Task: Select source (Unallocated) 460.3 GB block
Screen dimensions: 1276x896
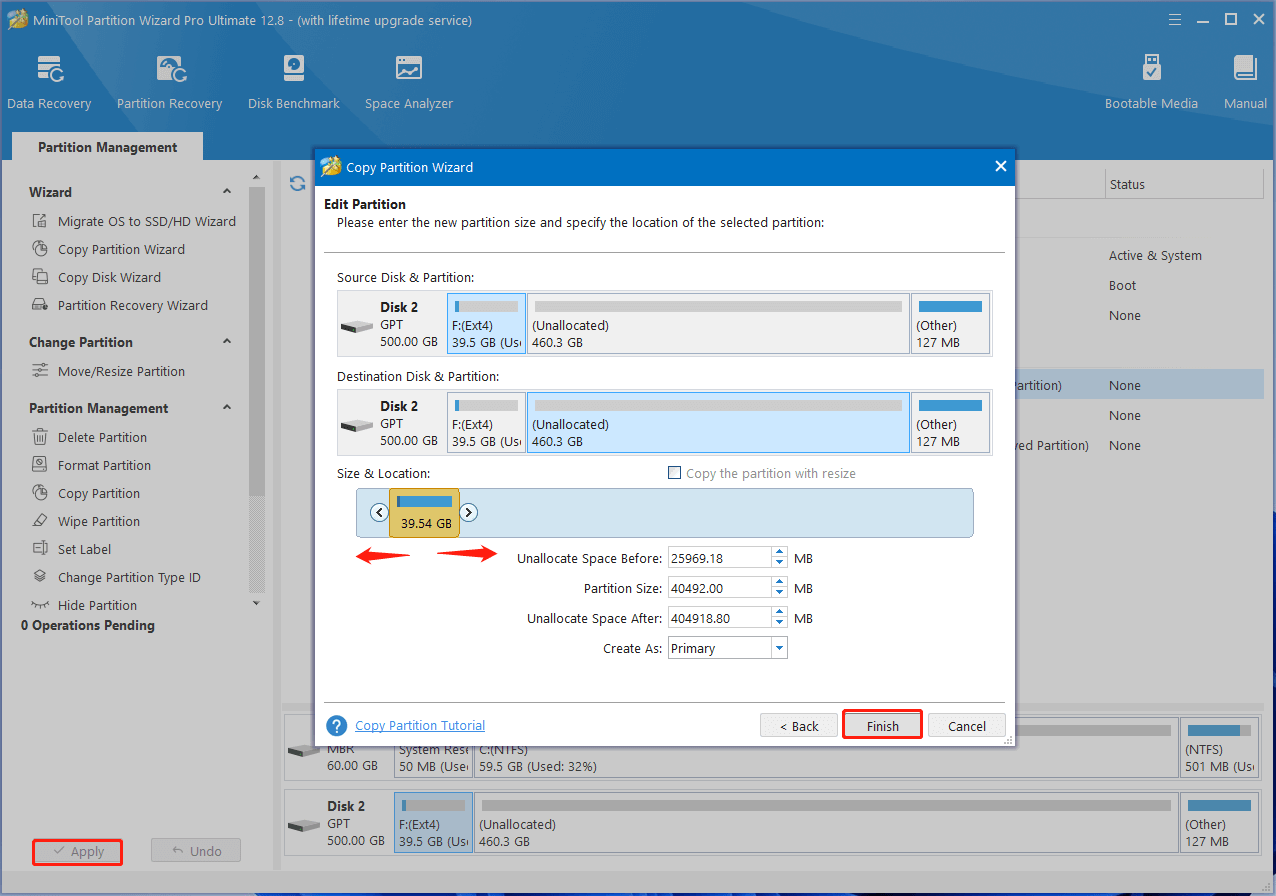Action: (718, 324)
